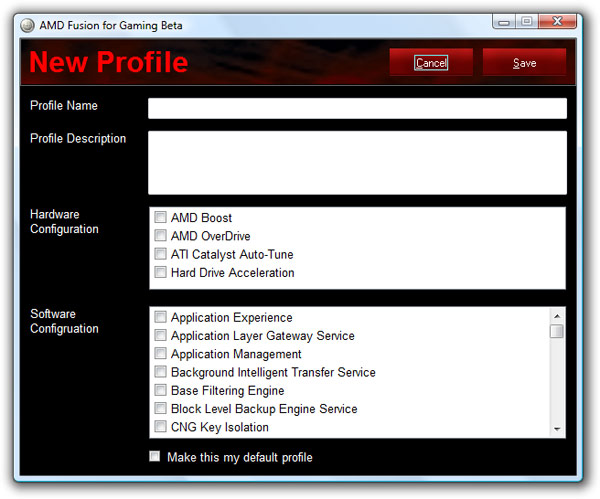Image resolution: width=600 pixels, height=499 pixels.
Task: Click the AMD OverDrive label text
Action: (x=210, y=236)
